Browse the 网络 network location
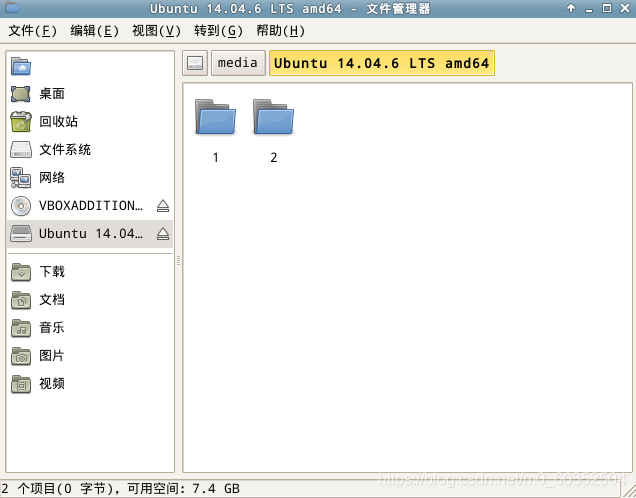This screenshot has width=636, height=498. click(x=90, y=178)
